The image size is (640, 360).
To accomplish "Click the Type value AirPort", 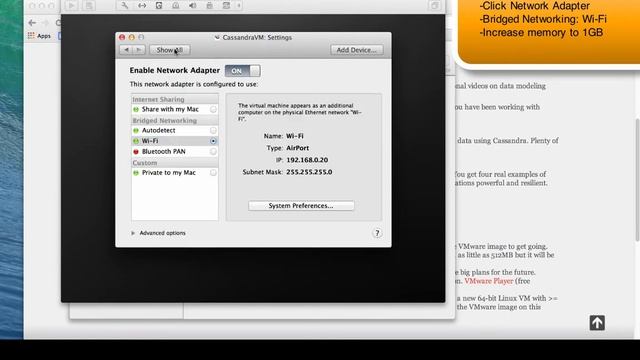I will (298, 148).
